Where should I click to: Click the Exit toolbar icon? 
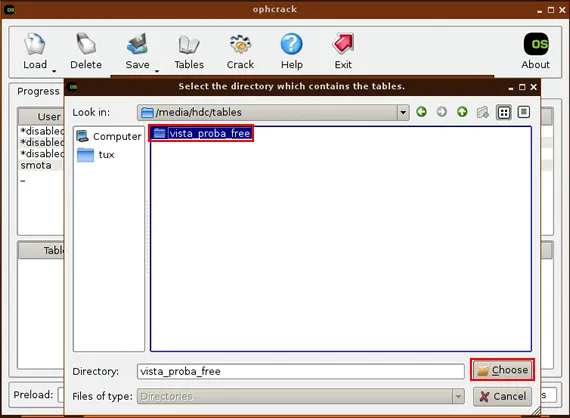point(343,51)
